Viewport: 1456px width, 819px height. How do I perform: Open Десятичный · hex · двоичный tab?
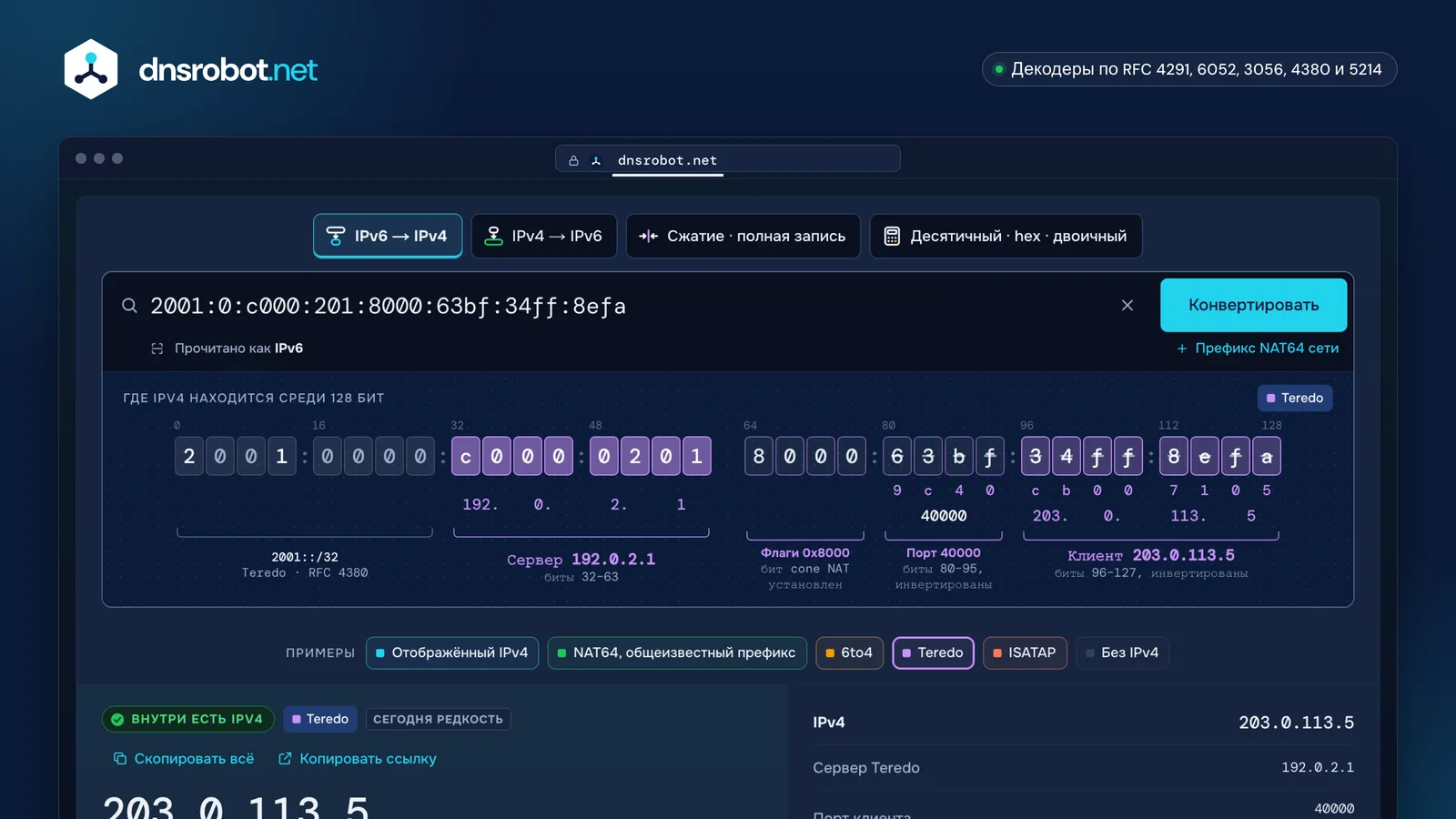[x=1006, y=236]
